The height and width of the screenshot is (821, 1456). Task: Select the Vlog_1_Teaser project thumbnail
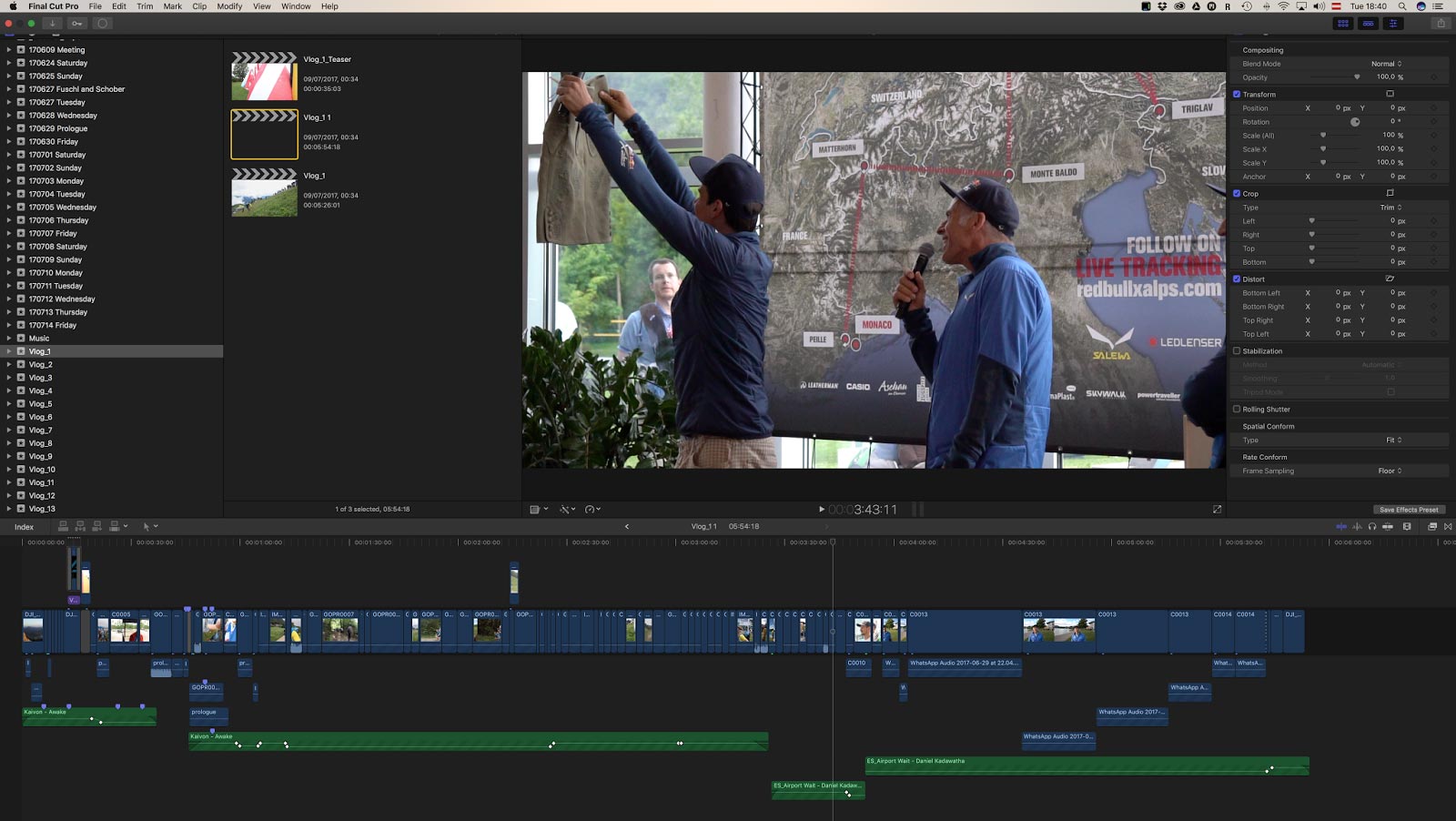click(x=264, y=76)
